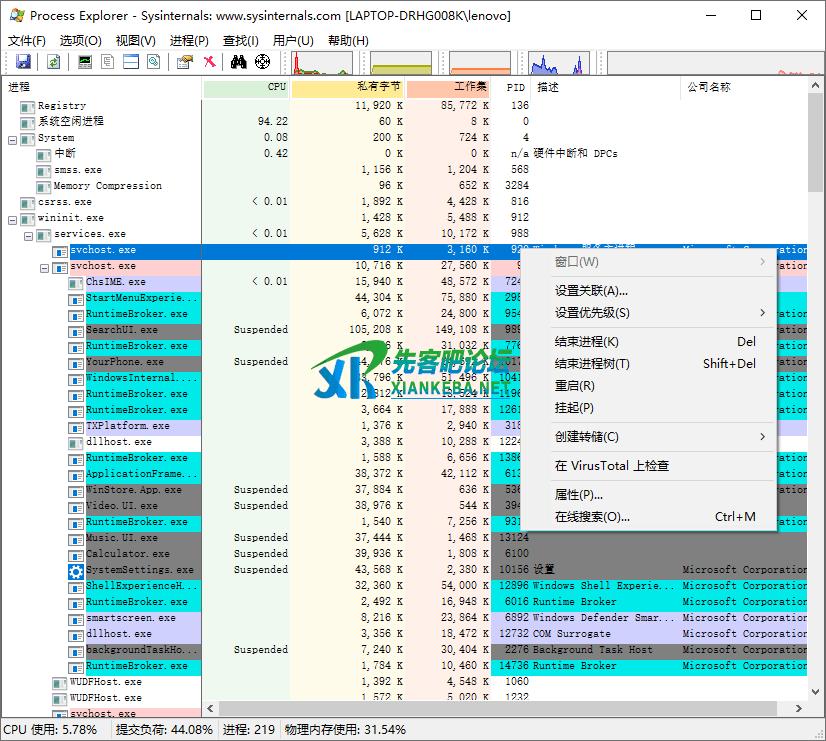The width and height of the screenshot is (826, 741).
Task: Collapse the services.exe tree node
Action: point(28,234)
